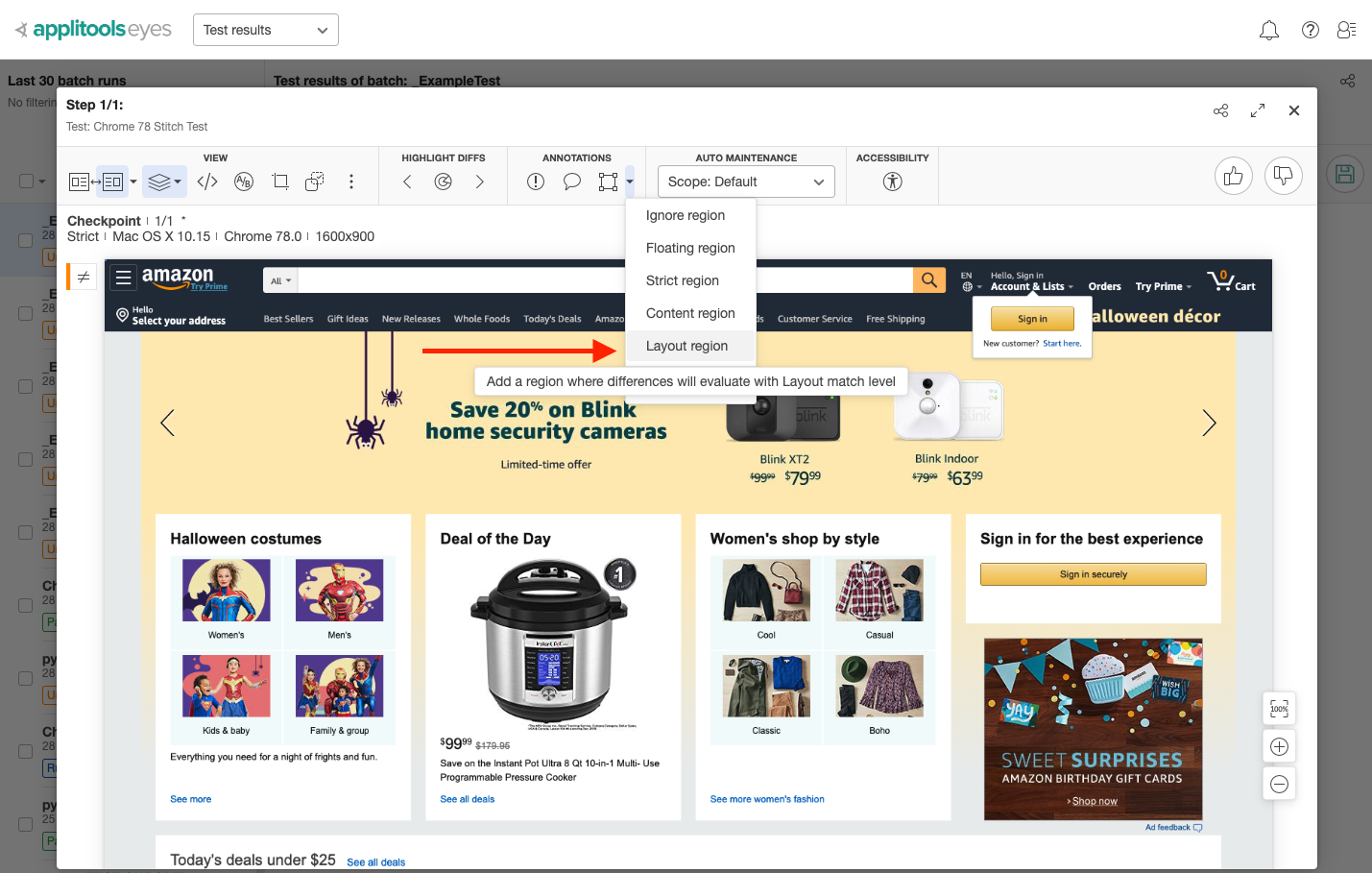Choose Content region from menu
The image size is (1372, 873).
(x=690, y=313)
